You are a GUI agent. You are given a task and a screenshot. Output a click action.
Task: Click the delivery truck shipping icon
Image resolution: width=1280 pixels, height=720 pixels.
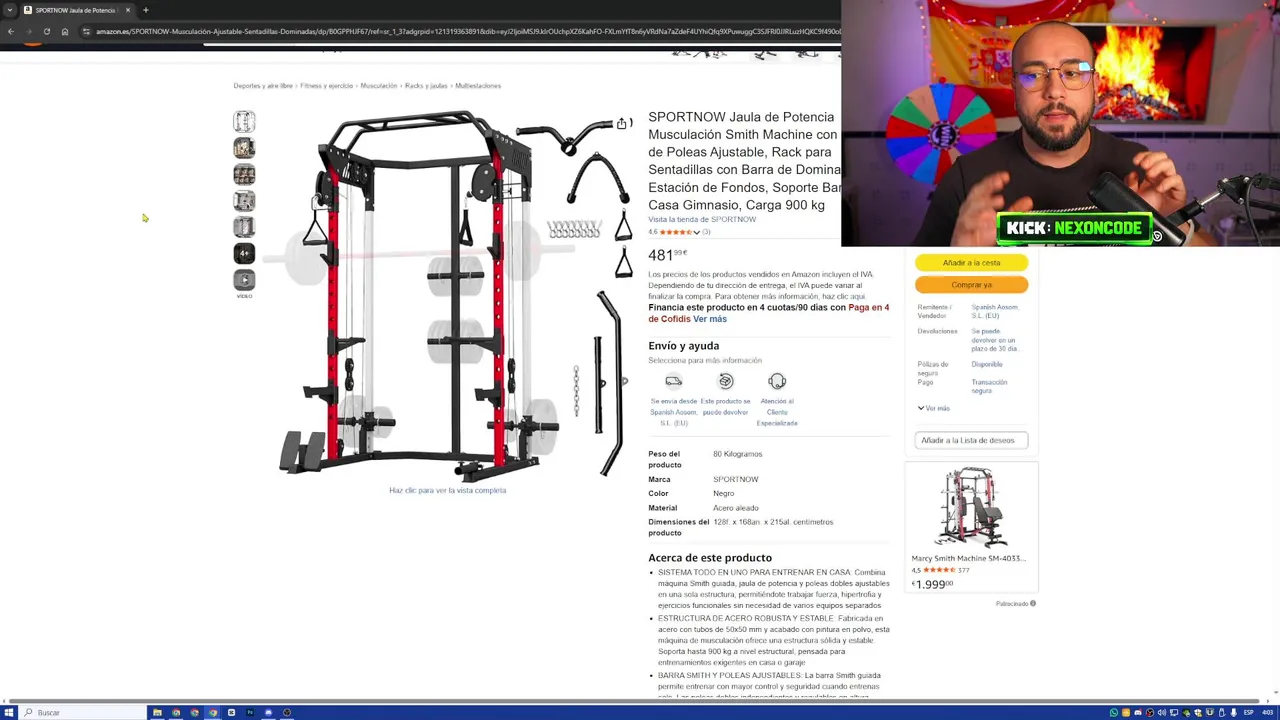pyautogui.click(x=673, y=381)
